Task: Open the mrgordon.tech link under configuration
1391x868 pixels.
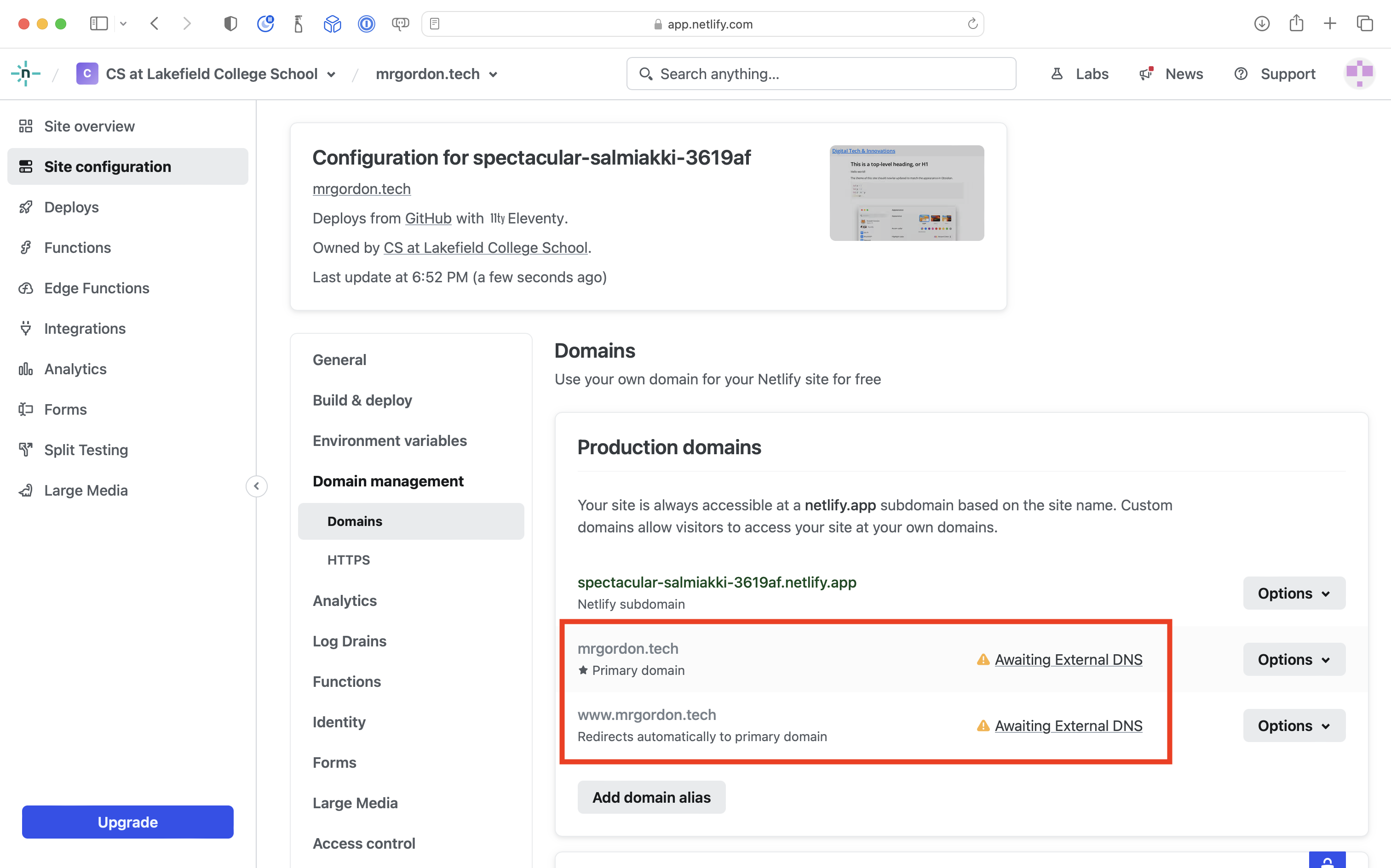Action: (362, 189)
